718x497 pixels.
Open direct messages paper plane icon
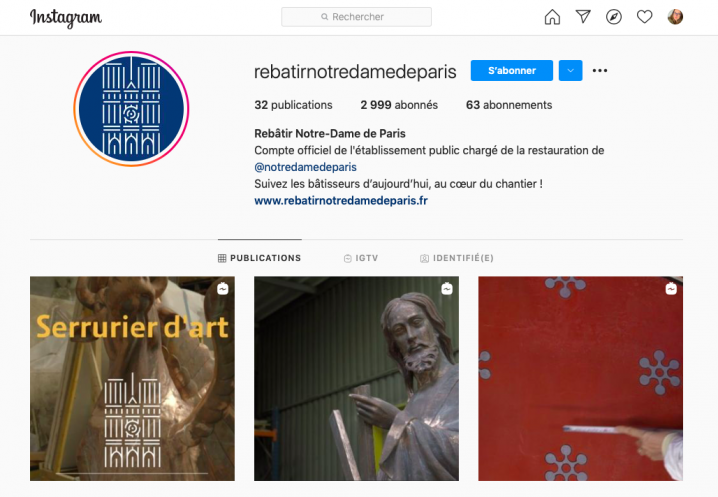[583, 17]
